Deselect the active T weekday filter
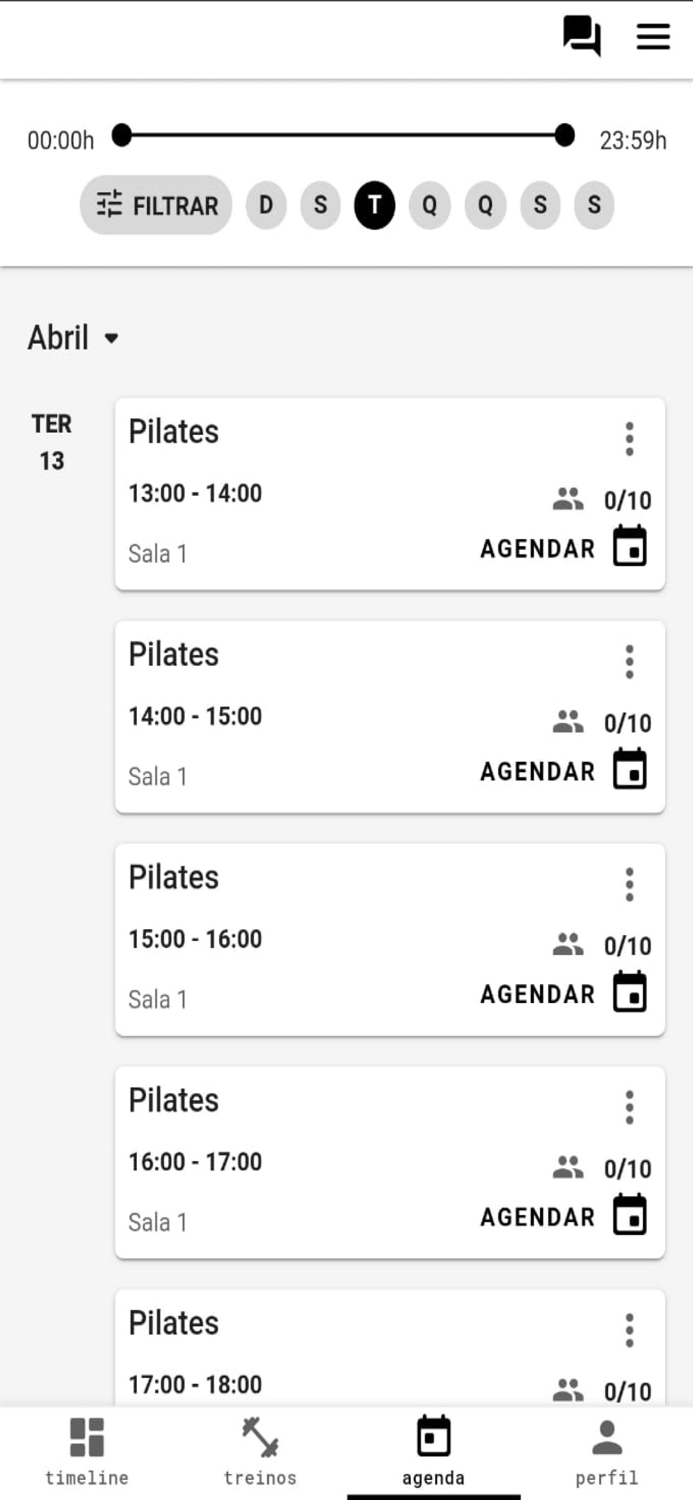The height and width of the screenshot is (1500, 693). [375, 206]
